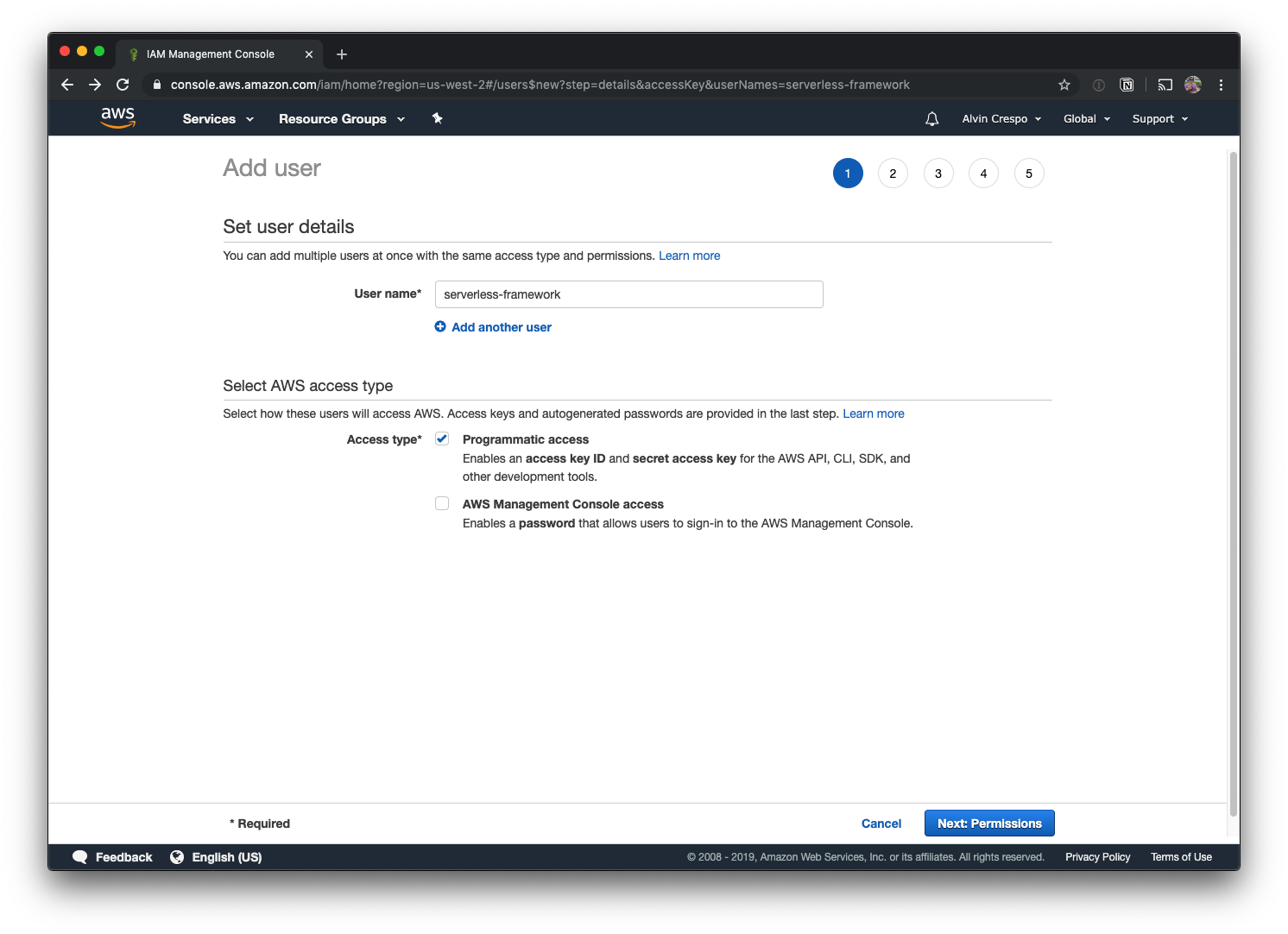
Task: Enable AWS Management Console access checkbox
Action: pyautogui.click(x=442, y=503)
